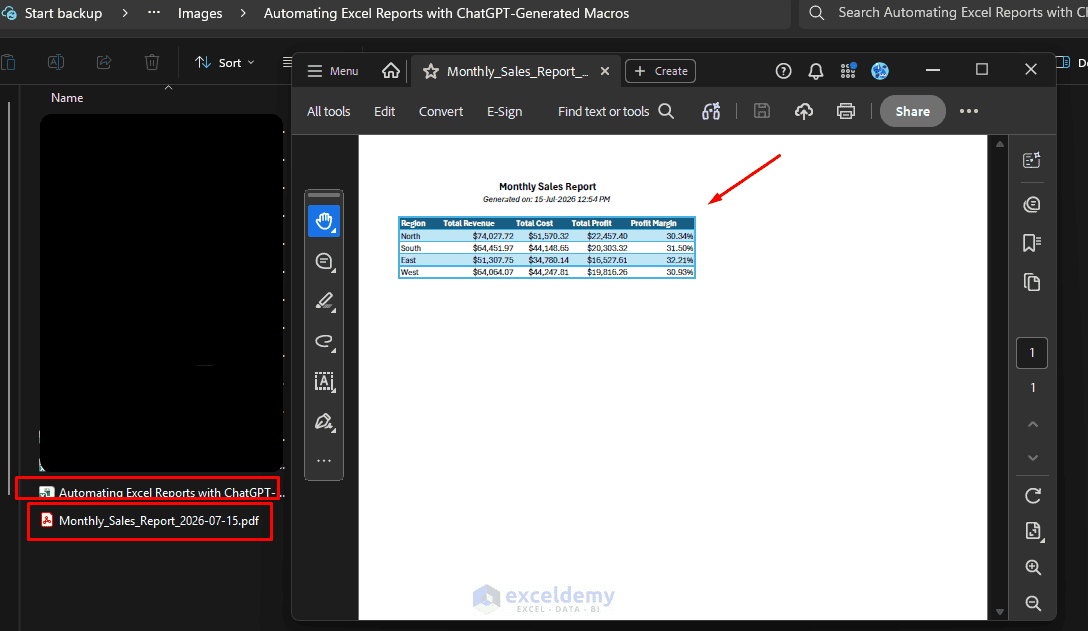Upload file to cloud storage
Viewport: 1088px width, 631px height.
(804, 111)
